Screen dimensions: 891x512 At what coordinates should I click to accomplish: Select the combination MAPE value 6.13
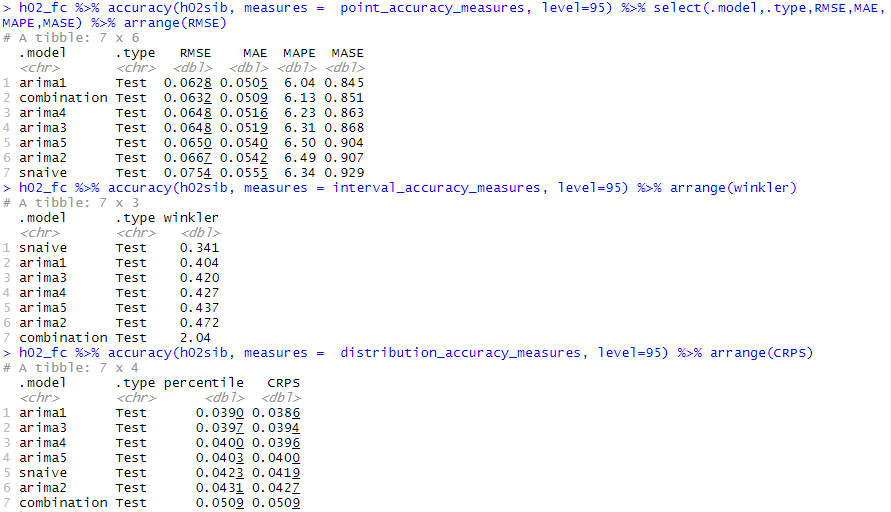[299, 98]
